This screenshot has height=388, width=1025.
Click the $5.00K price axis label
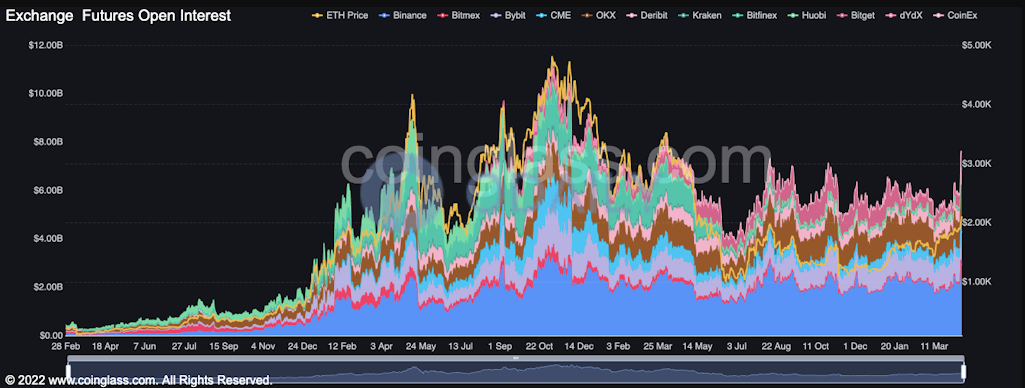click(976, 45)
